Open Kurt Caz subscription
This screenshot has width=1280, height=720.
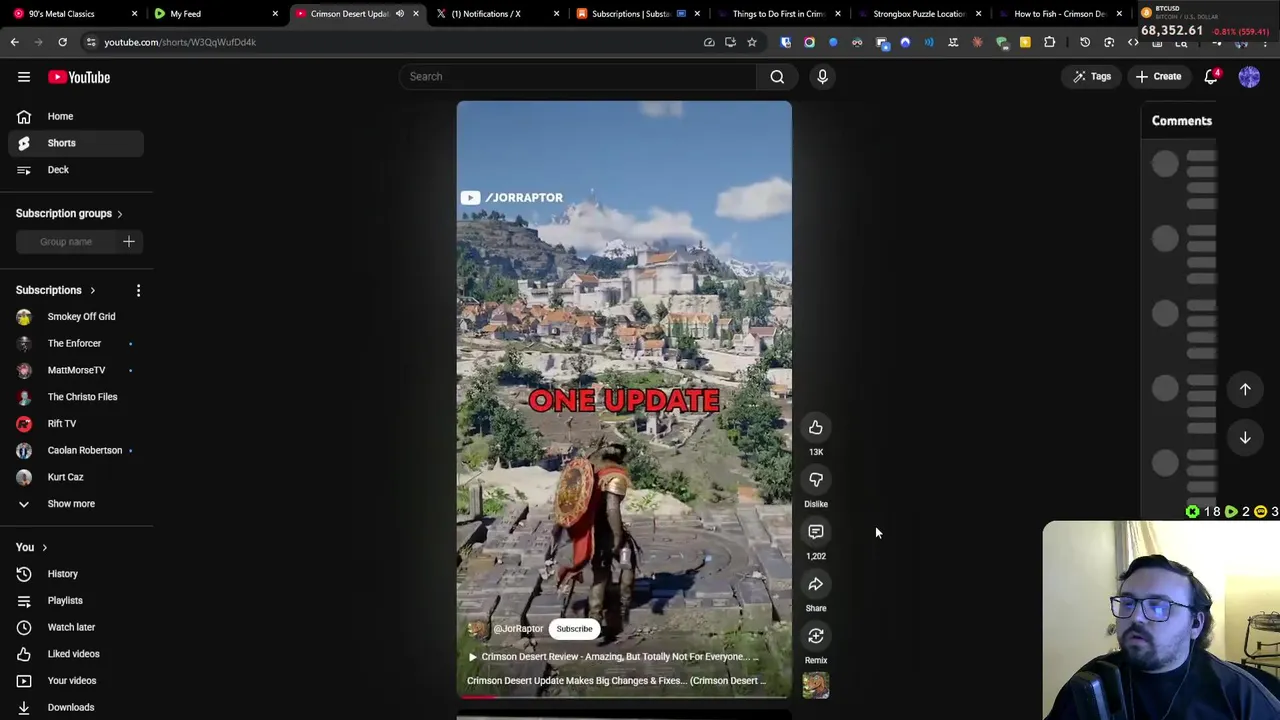tap(76, 477)
